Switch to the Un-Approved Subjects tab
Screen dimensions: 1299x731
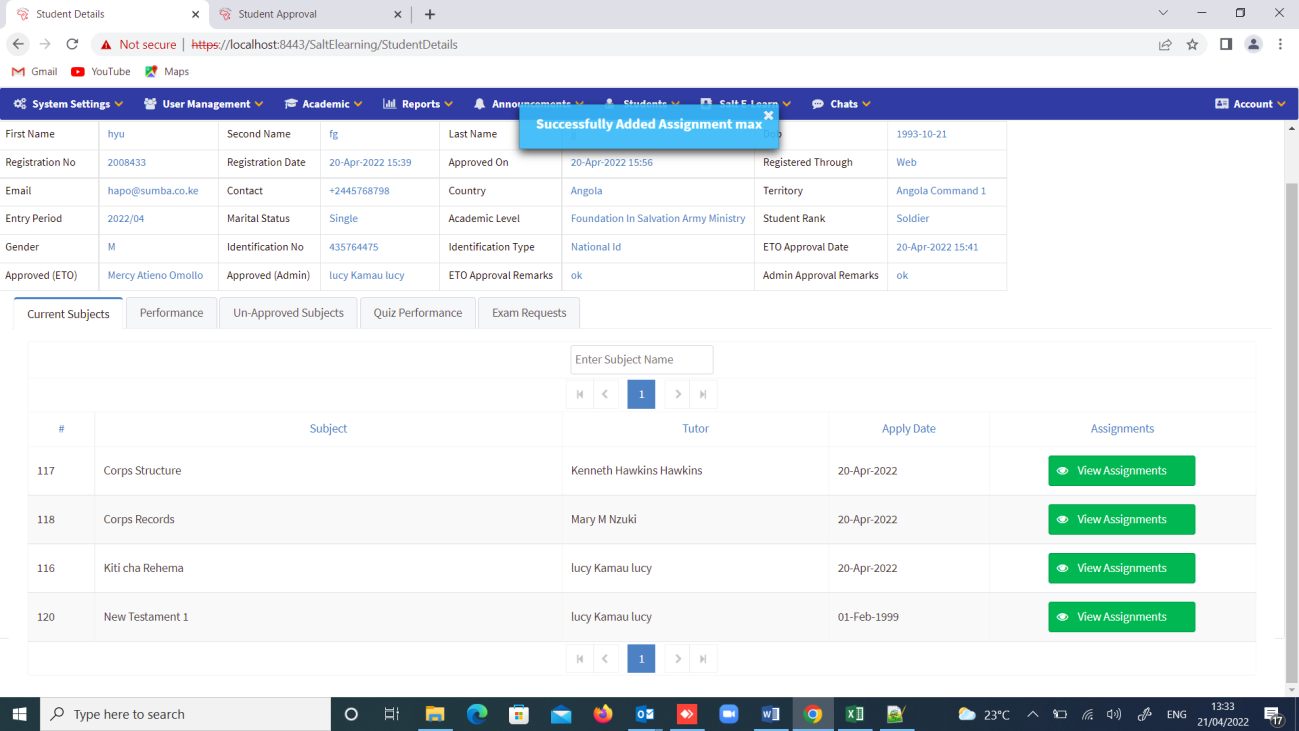coord(288,313)
